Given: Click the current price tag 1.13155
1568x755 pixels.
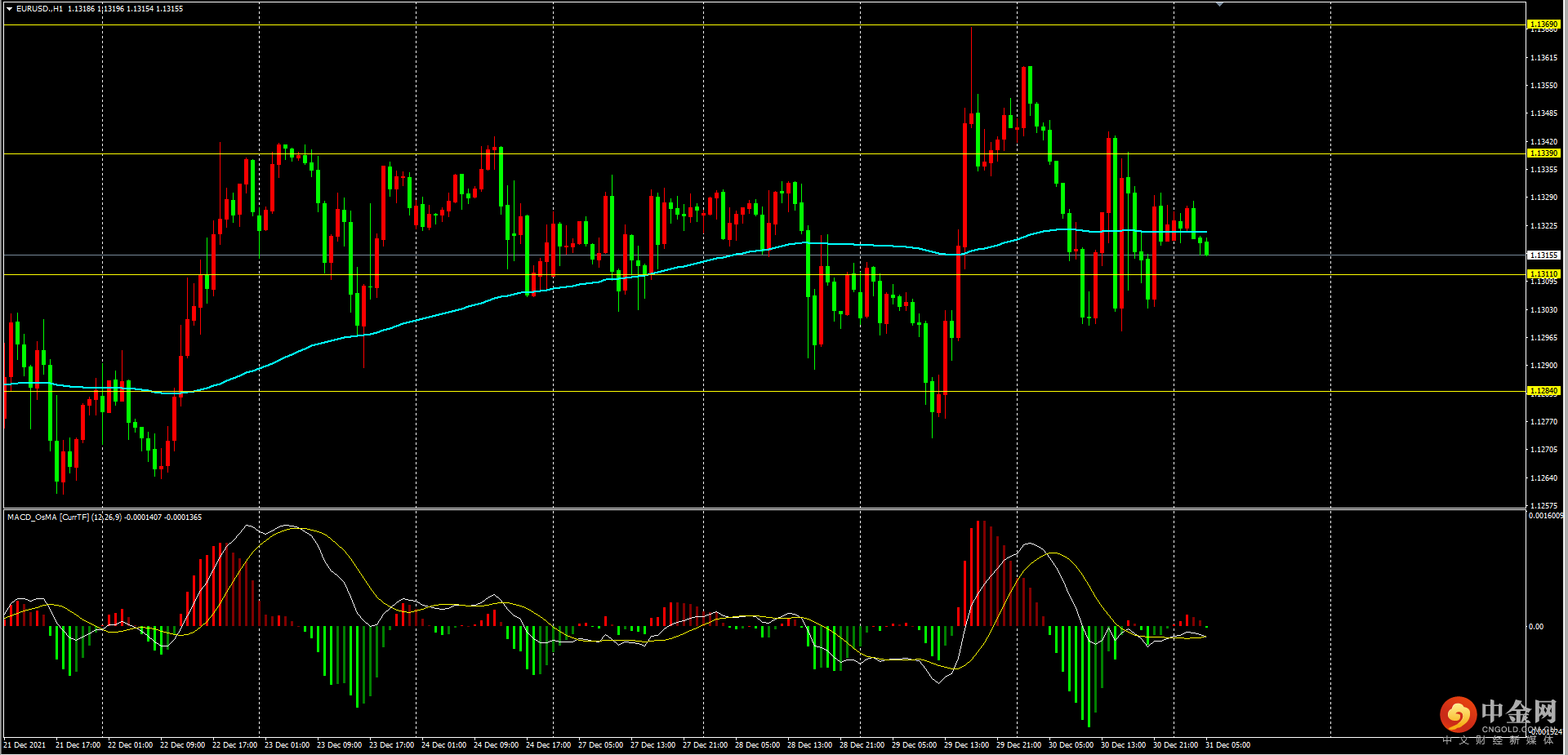Looking at the screenshot, I should pyautogui.click(x=1543, y=255).
